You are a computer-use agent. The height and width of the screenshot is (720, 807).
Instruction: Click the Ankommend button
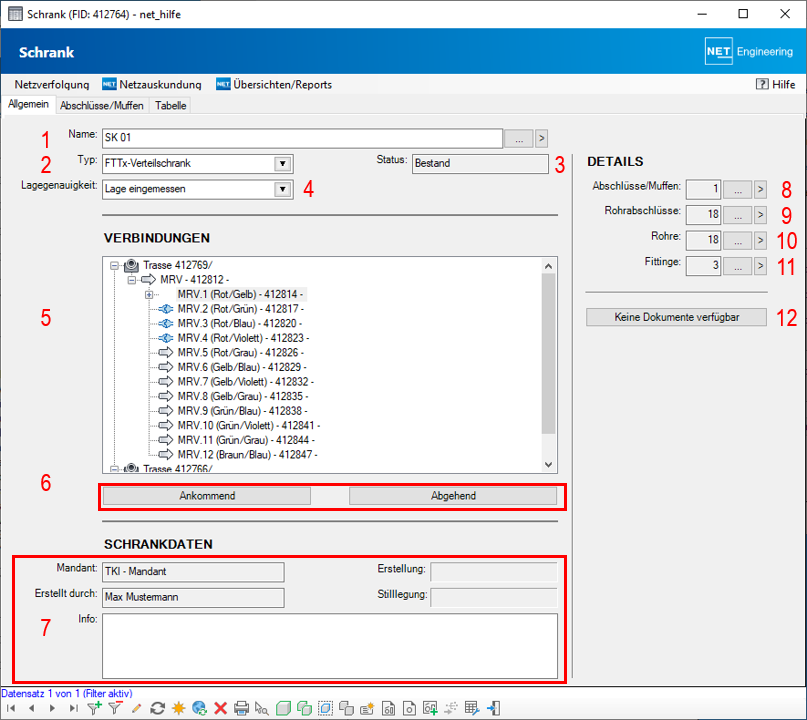[x=207, y=495]
